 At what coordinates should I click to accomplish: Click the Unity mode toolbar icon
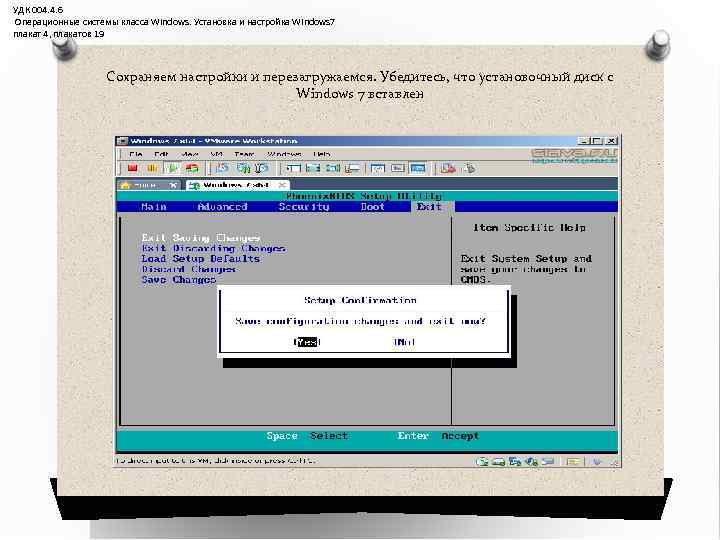pyautogui.click(x=352, y=169)
